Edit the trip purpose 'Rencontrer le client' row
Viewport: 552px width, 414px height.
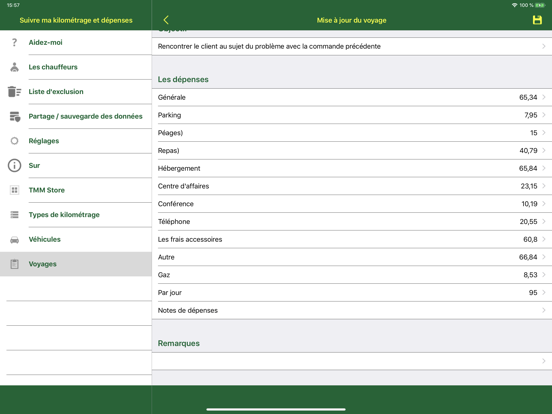[x=352, y=46]
